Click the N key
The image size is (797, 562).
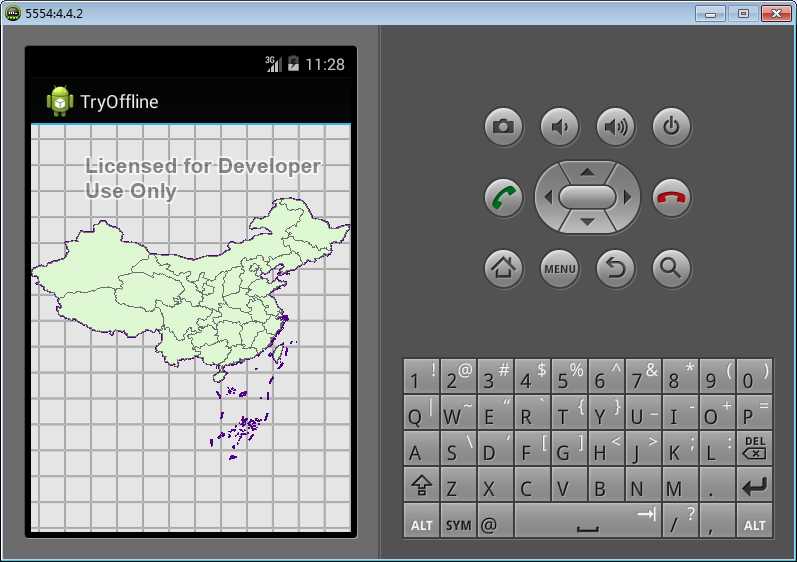tap(643, 484)
